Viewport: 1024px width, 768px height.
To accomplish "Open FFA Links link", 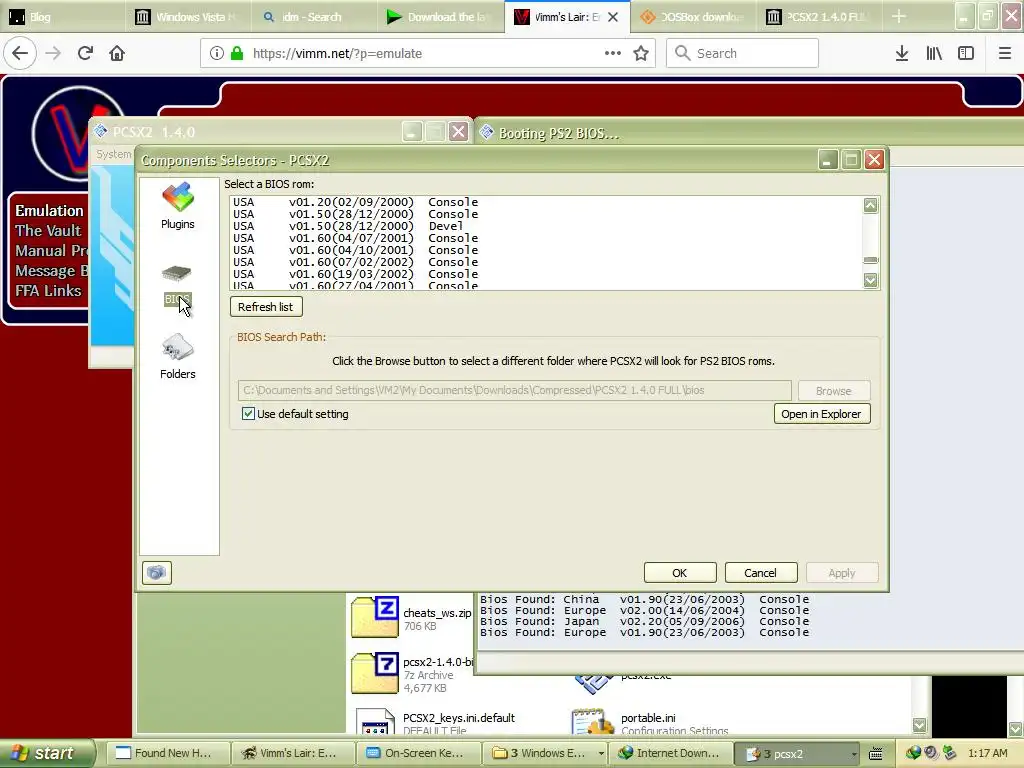I will (x=48, y=291).
